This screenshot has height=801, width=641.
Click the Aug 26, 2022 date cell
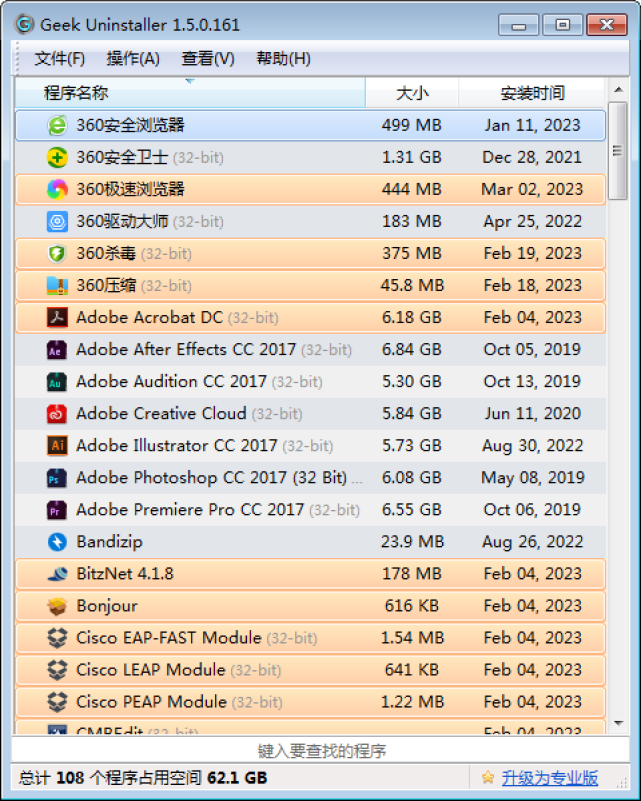click(533, 542)
